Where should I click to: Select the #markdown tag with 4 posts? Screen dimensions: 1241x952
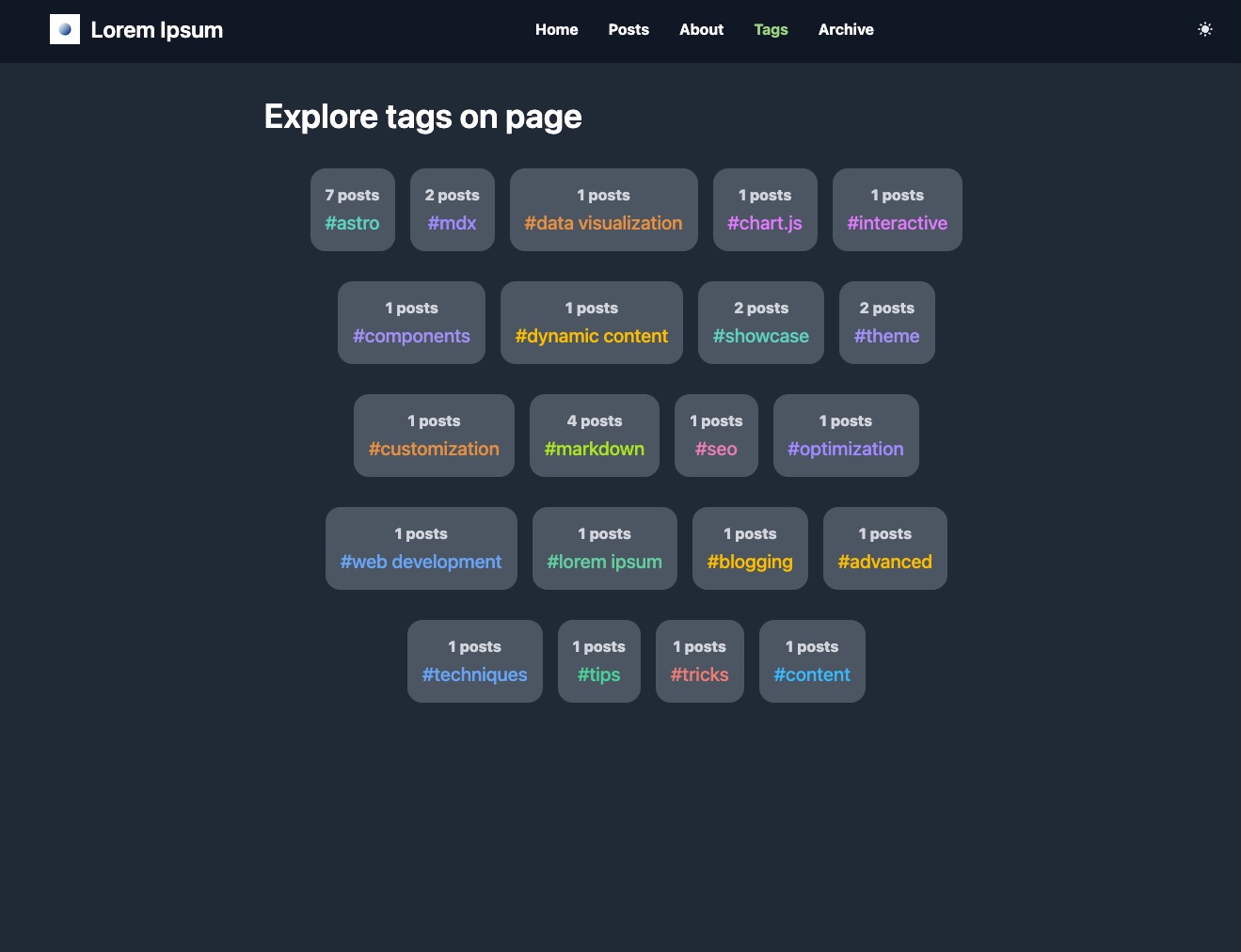[x=594, y=436]
